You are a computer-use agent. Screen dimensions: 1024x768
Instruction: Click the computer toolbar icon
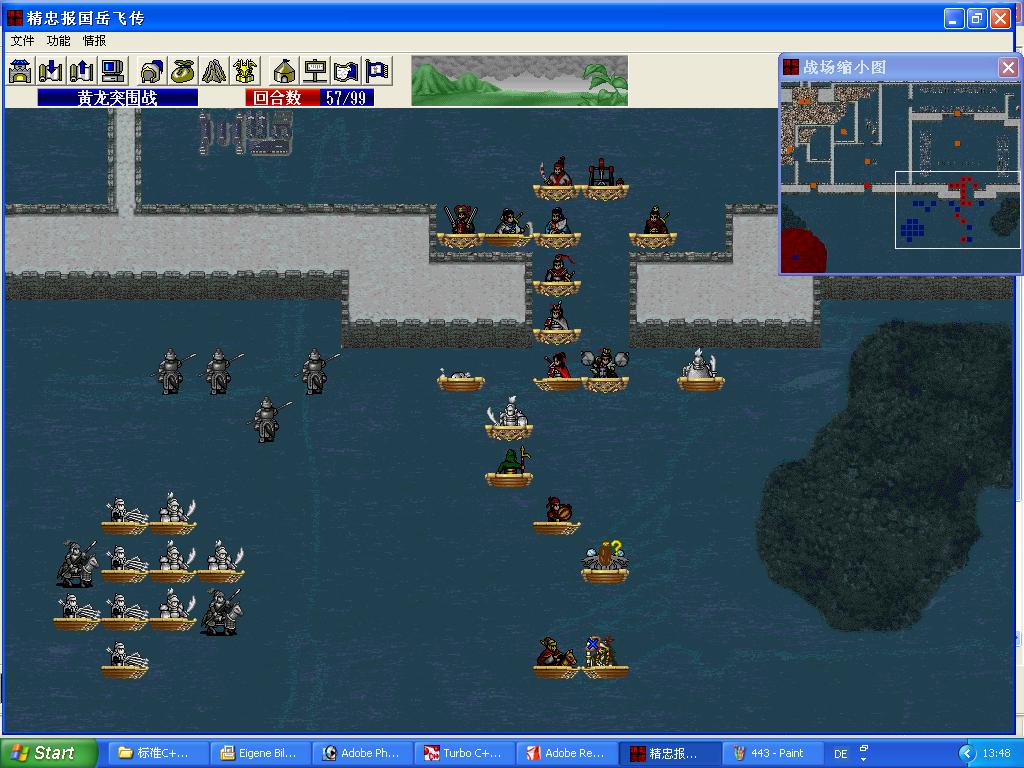click(x=113, y=71)
